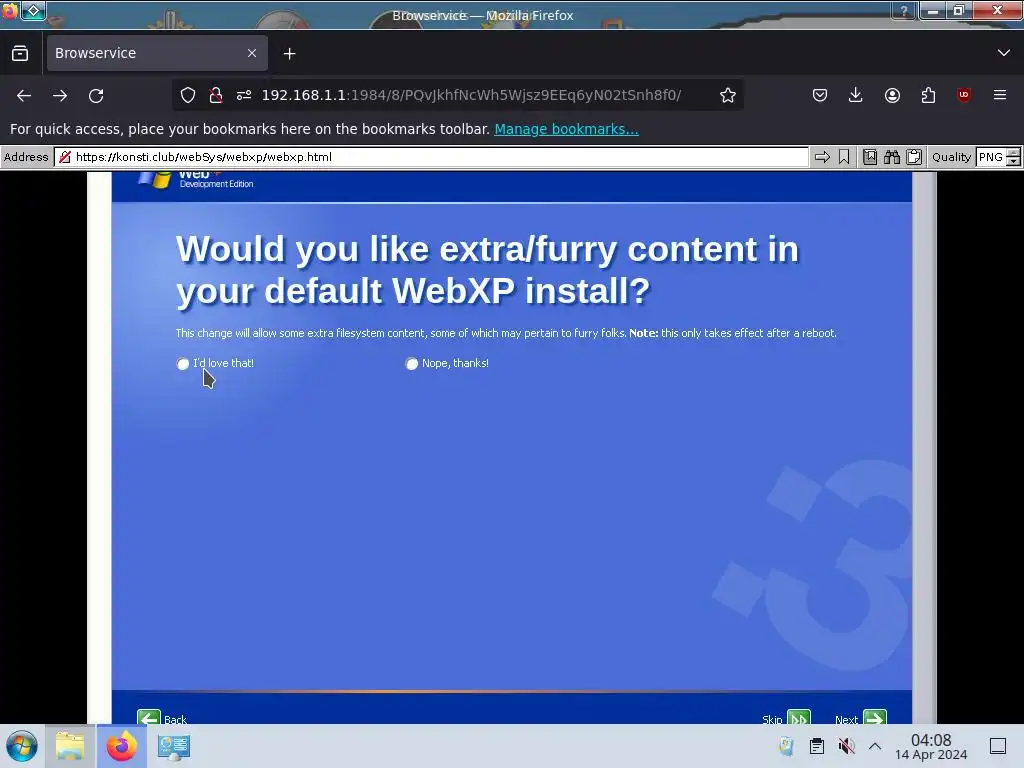This screenshot has height=768, width=1024.
Task: Click the insecure connection padlock icon
Action: click(216, 95)
